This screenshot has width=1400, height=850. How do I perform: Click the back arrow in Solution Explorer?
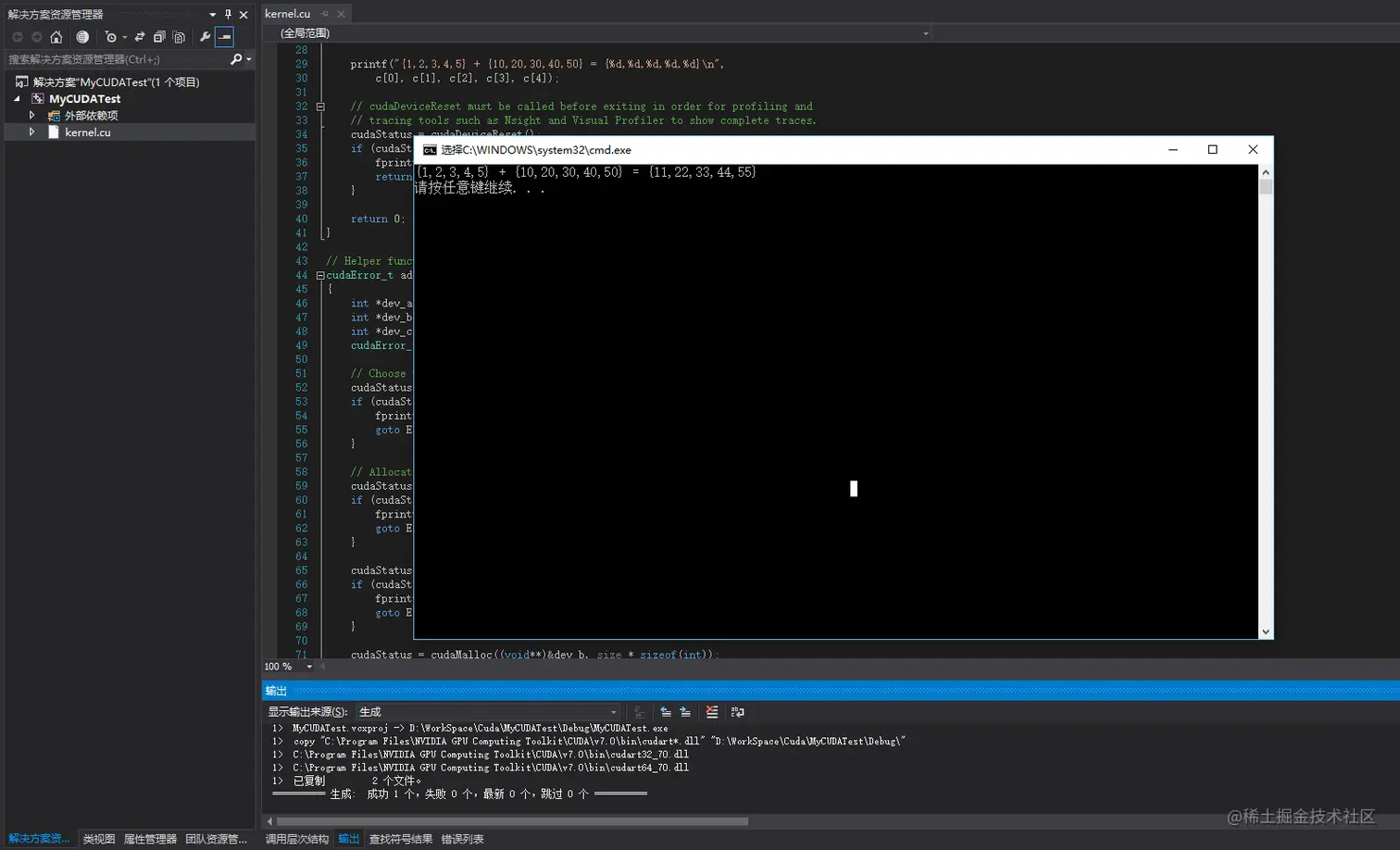pos(18,37)
